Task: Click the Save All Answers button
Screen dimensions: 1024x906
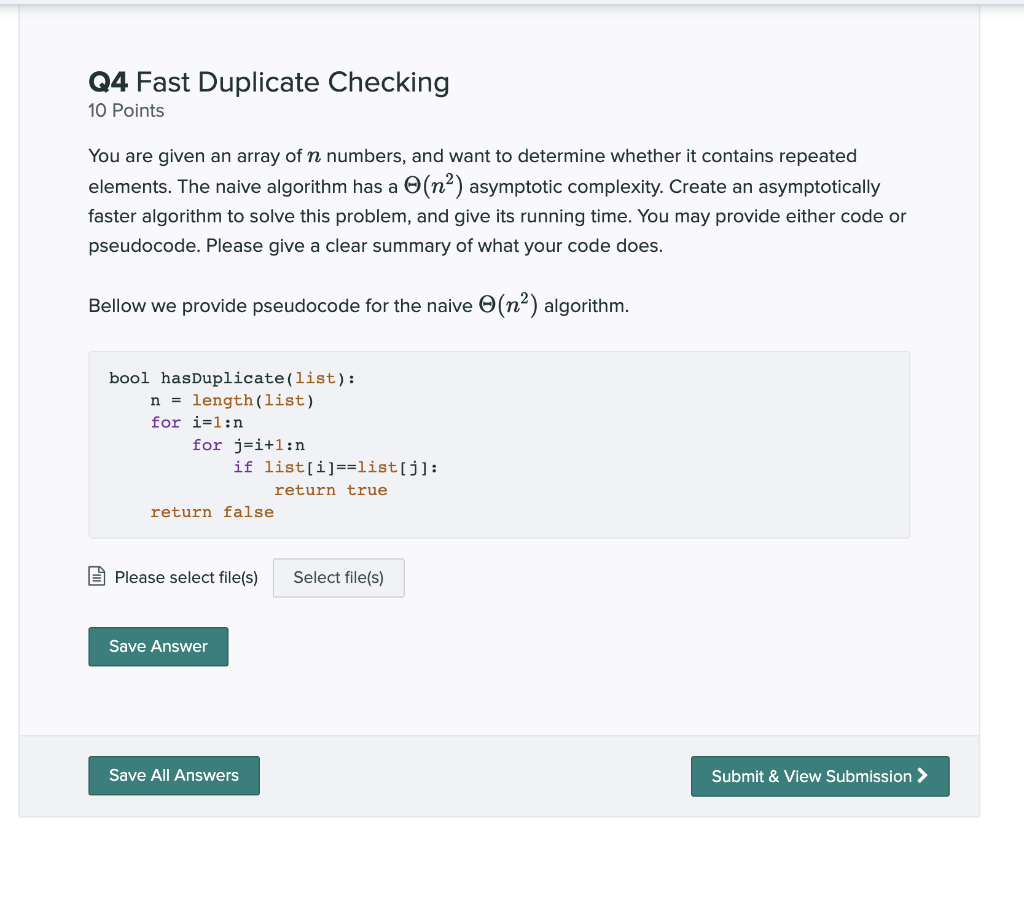Action: (173, 775)
